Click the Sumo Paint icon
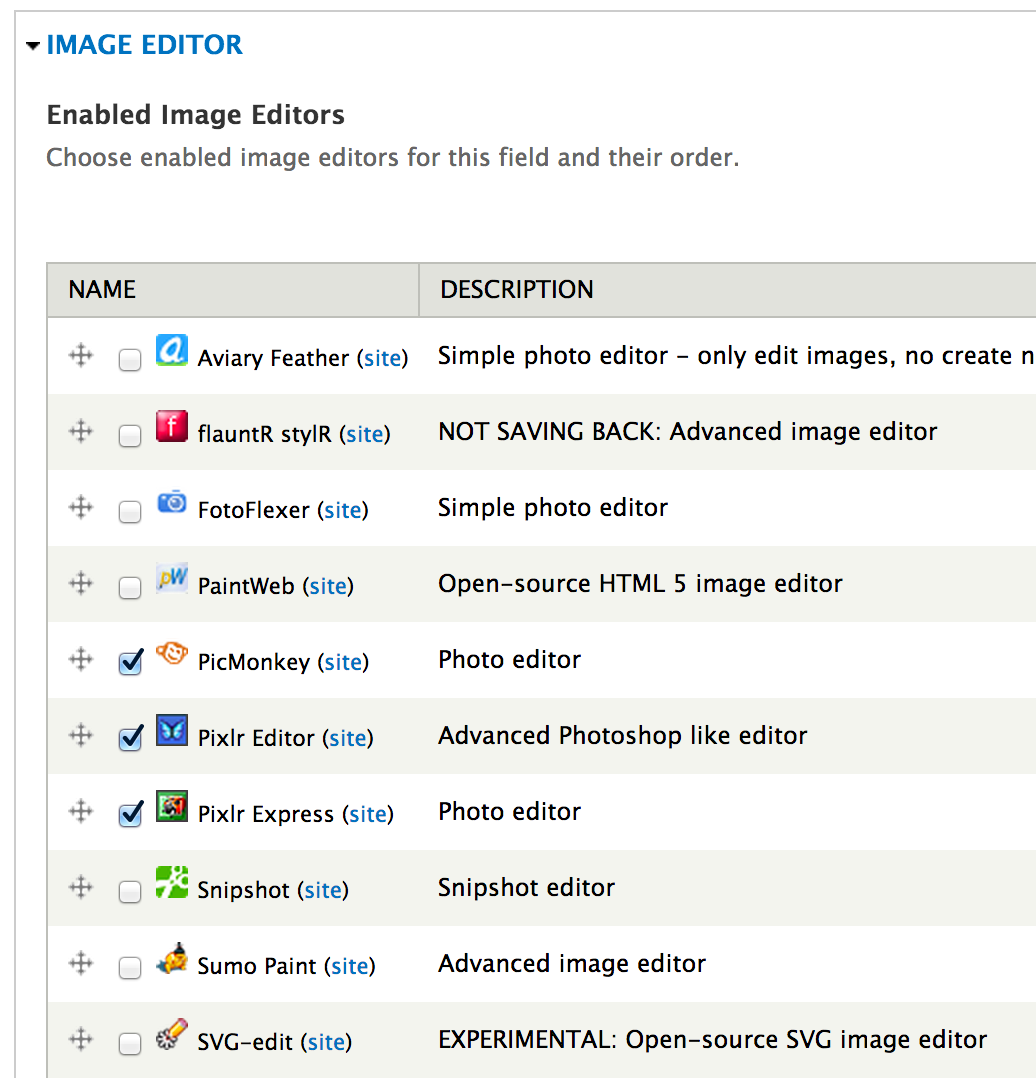The image size is (1036, 1078). (x=172, y=958)
